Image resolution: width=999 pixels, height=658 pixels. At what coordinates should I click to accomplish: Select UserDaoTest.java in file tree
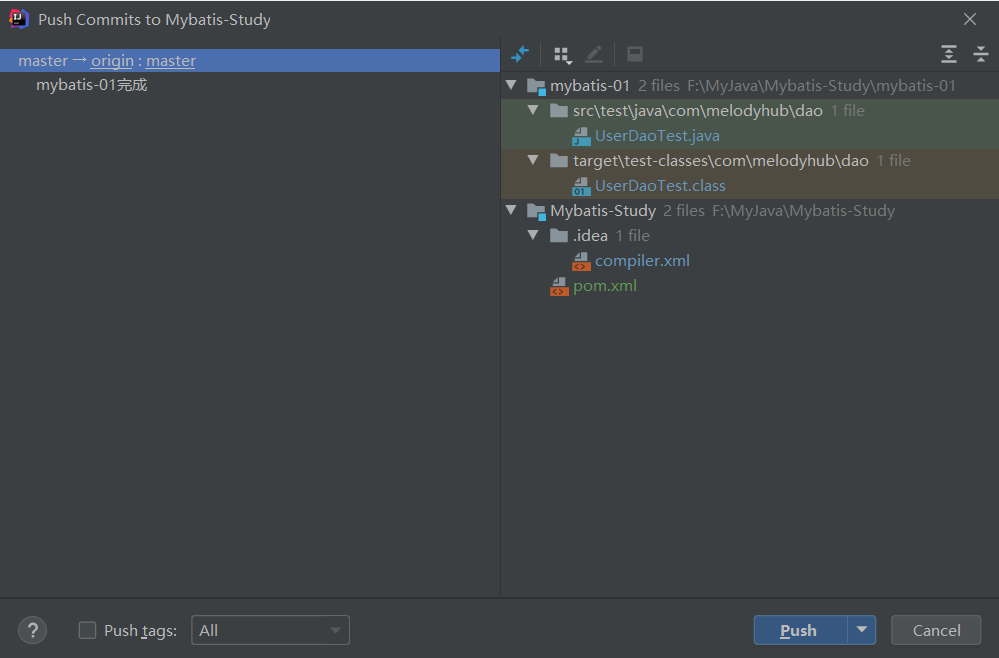pos(657,136)
